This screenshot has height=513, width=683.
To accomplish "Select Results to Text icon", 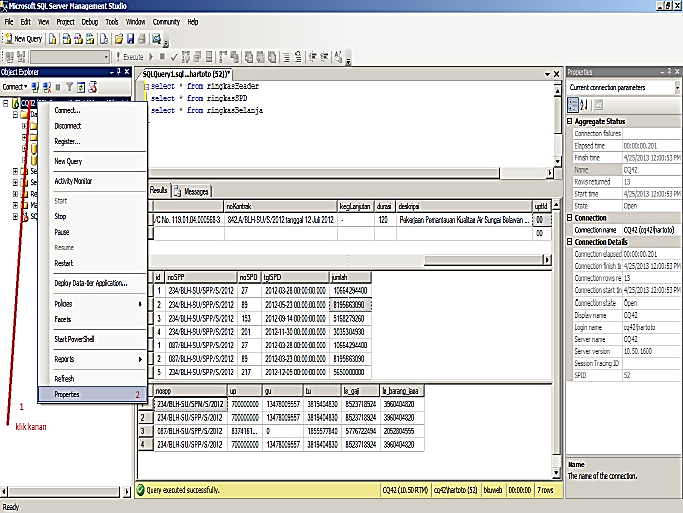I will point(249,57).
